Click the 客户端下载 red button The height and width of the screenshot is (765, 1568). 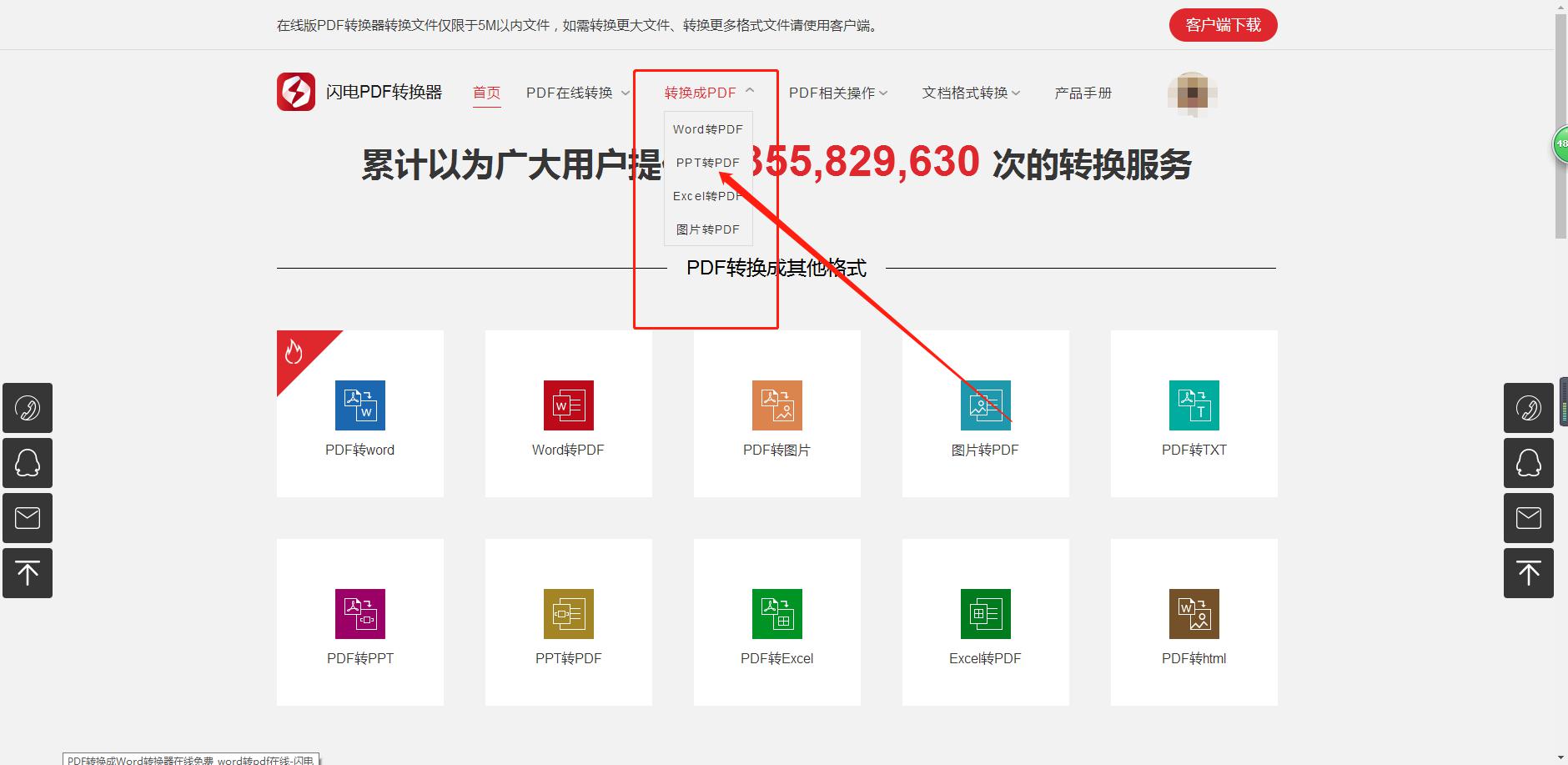click(1223, 25)
